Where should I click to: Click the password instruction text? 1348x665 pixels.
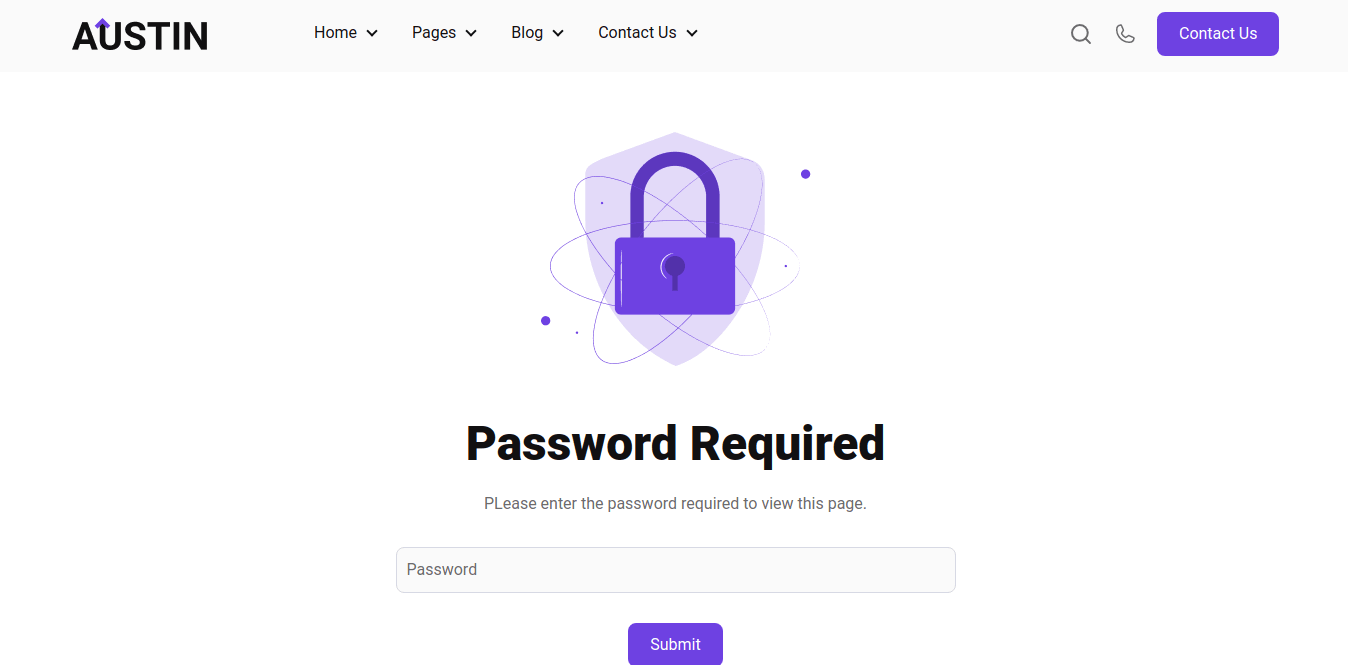point(675,503)
